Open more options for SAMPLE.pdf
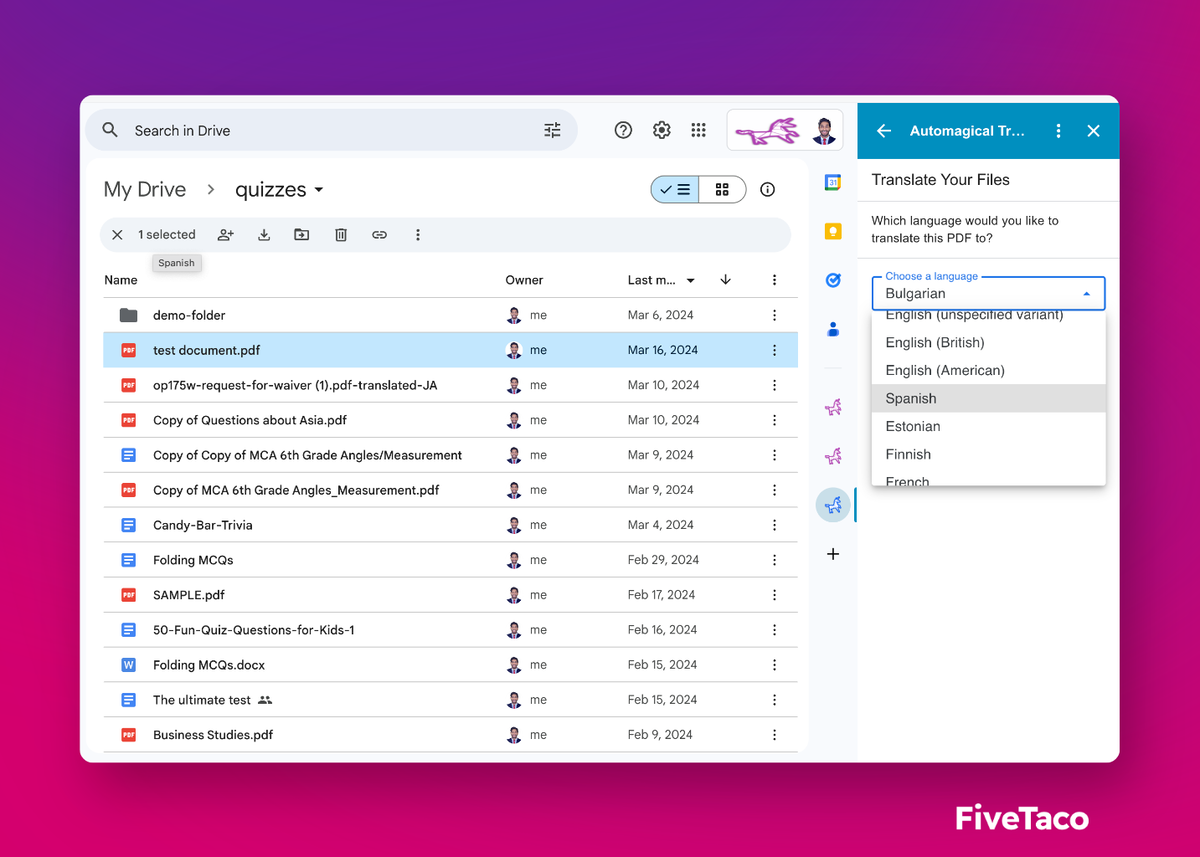The height and width of the screenshot is (857, 1200). point(774,594)
